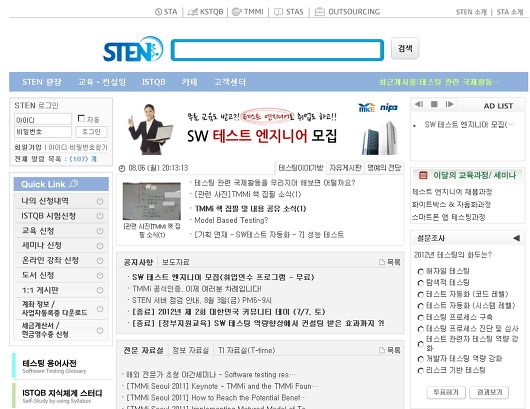
Task: Collapse the 설문조사 panel arrow
Action: coord(516,238)
